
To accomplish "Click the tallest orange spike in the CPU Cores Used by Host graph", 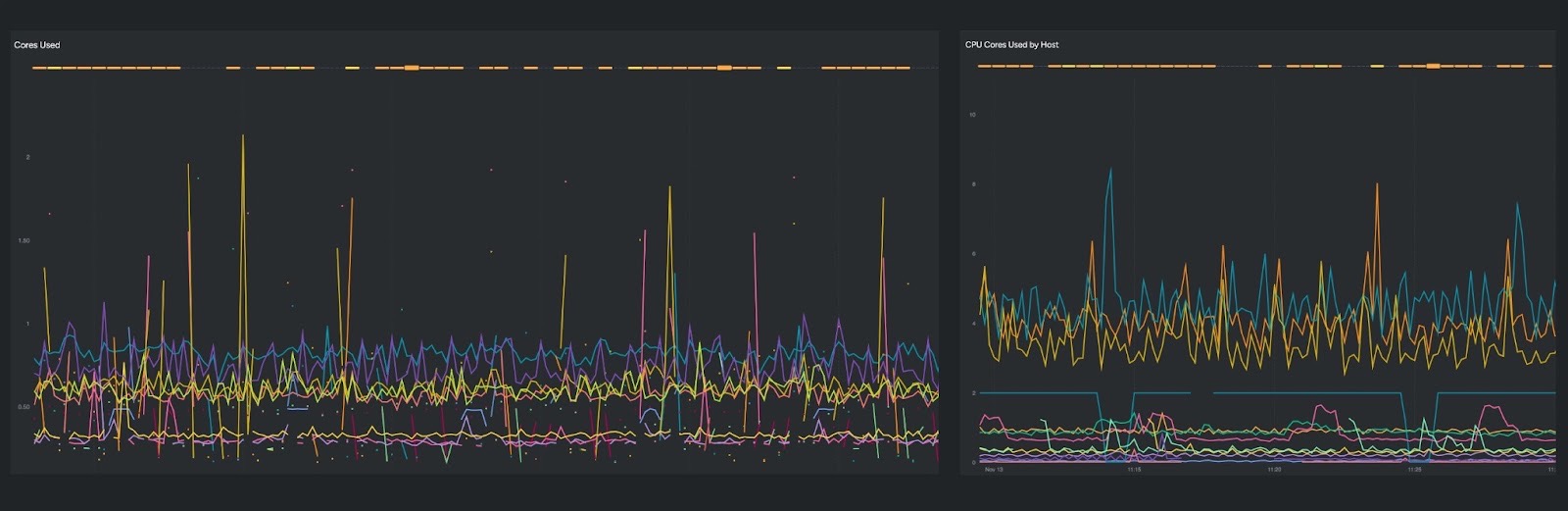I will (x=1377, y=185).
